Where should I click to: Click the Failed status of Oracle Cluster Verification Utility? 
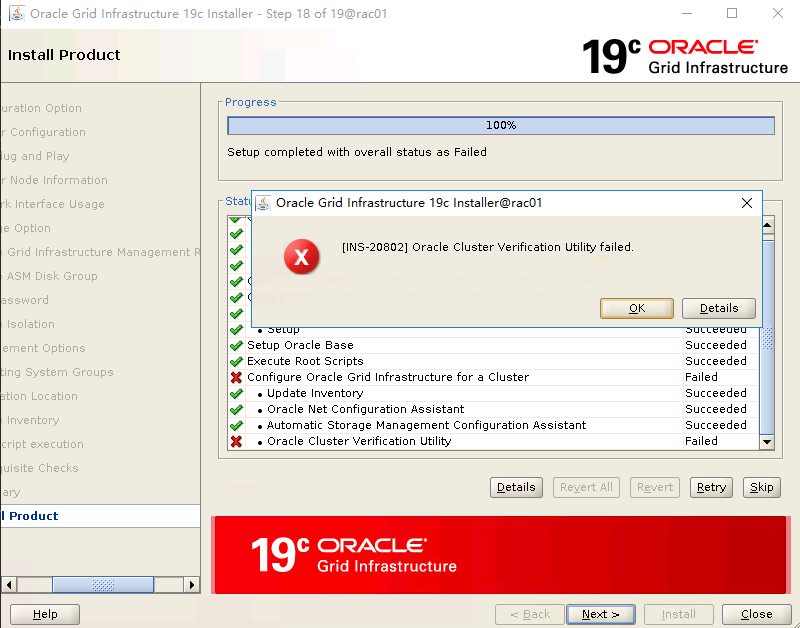pos(701,441)
